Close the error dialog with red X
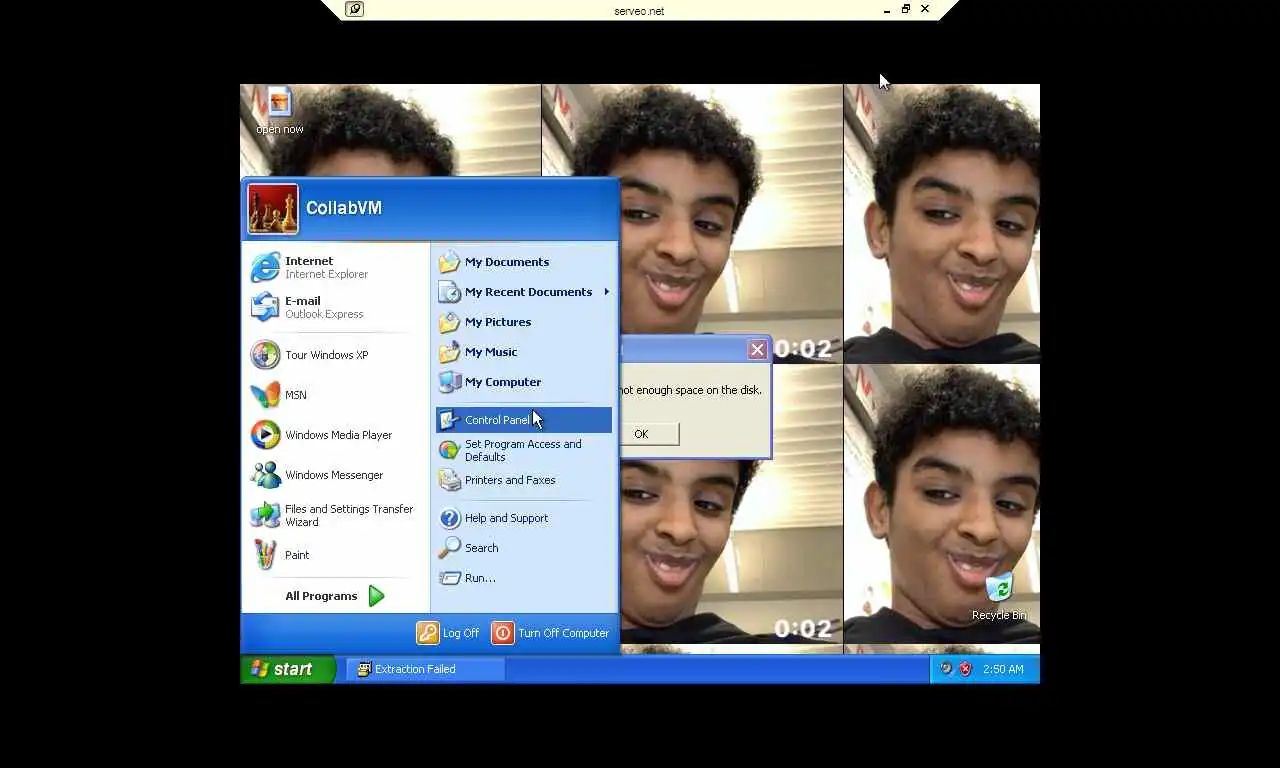This screenshot has width=1280, height=768. [x=757, y=349]
